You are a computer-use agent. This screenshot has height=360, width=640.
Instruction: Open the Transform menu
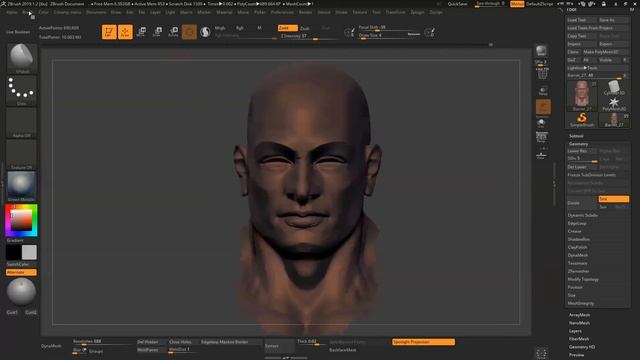tap(396, 12)
